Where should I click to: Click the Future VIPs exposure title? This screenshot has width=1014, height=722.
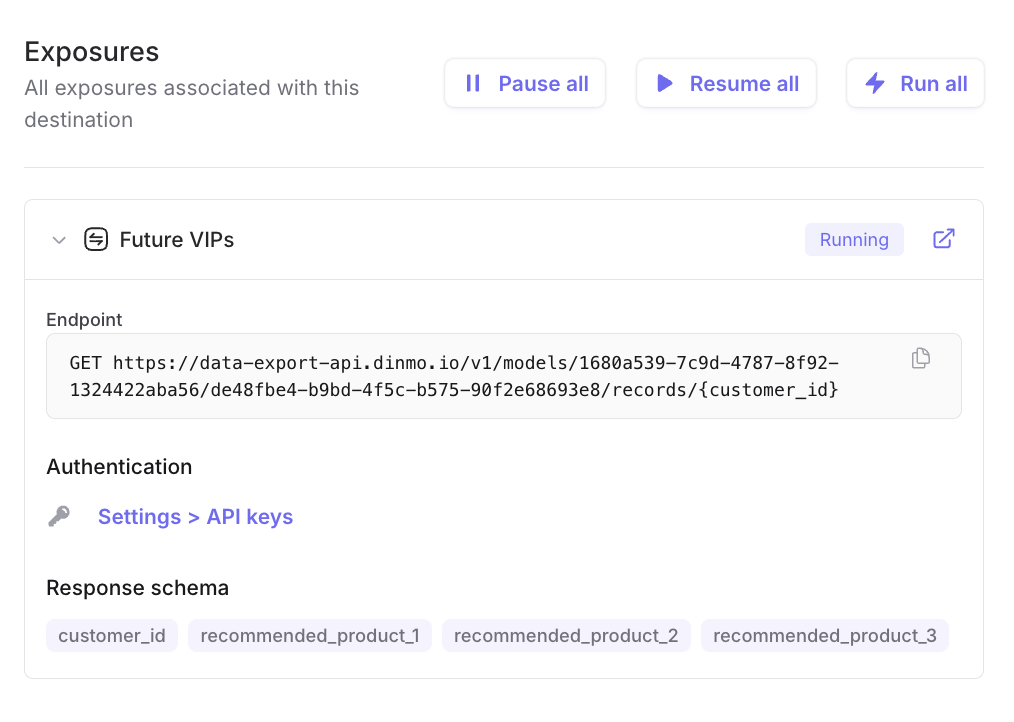[x=177, y=239]
